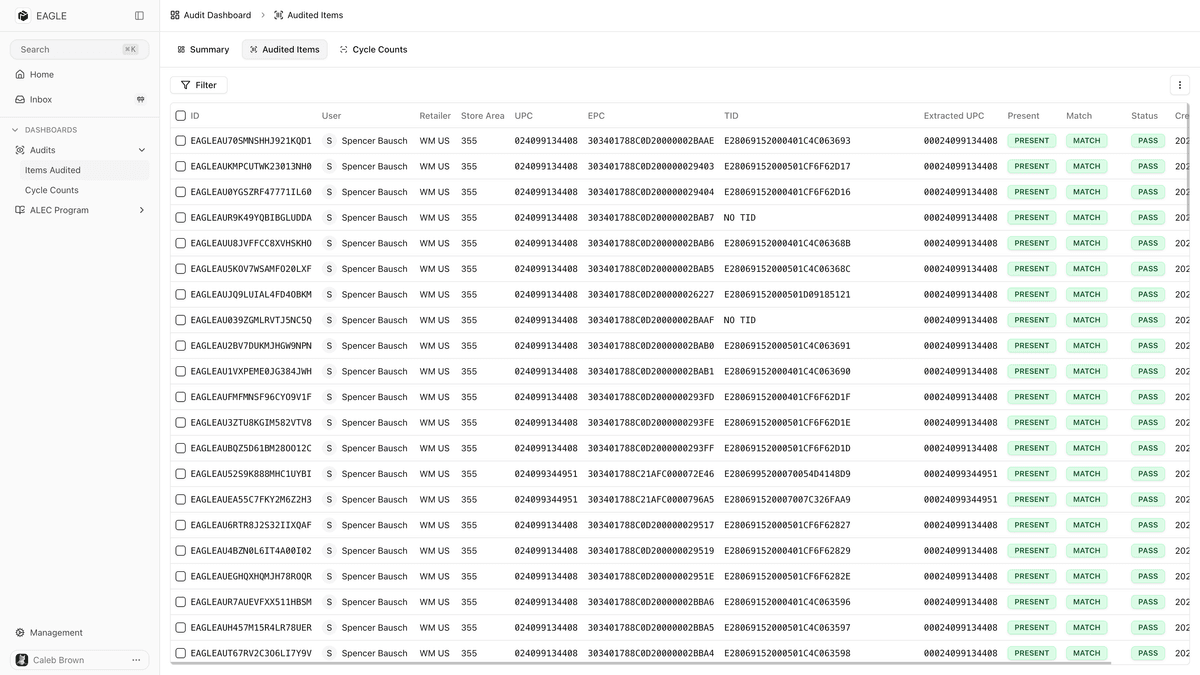Click the Home icon in the sidebar

tap(20, 74)
